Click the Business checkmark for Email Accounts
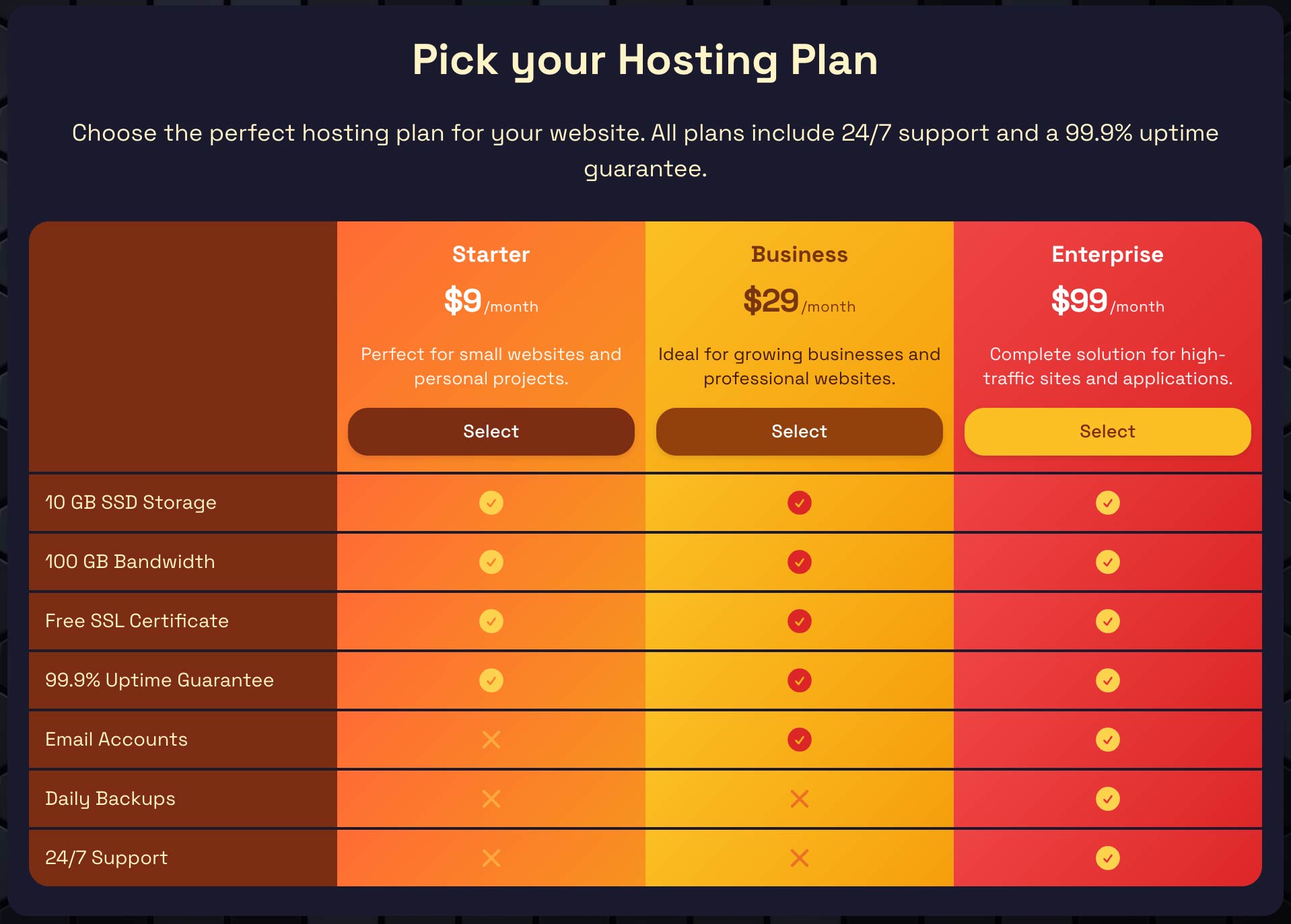This screenshot has width=1291, height=924. [799, 740]
